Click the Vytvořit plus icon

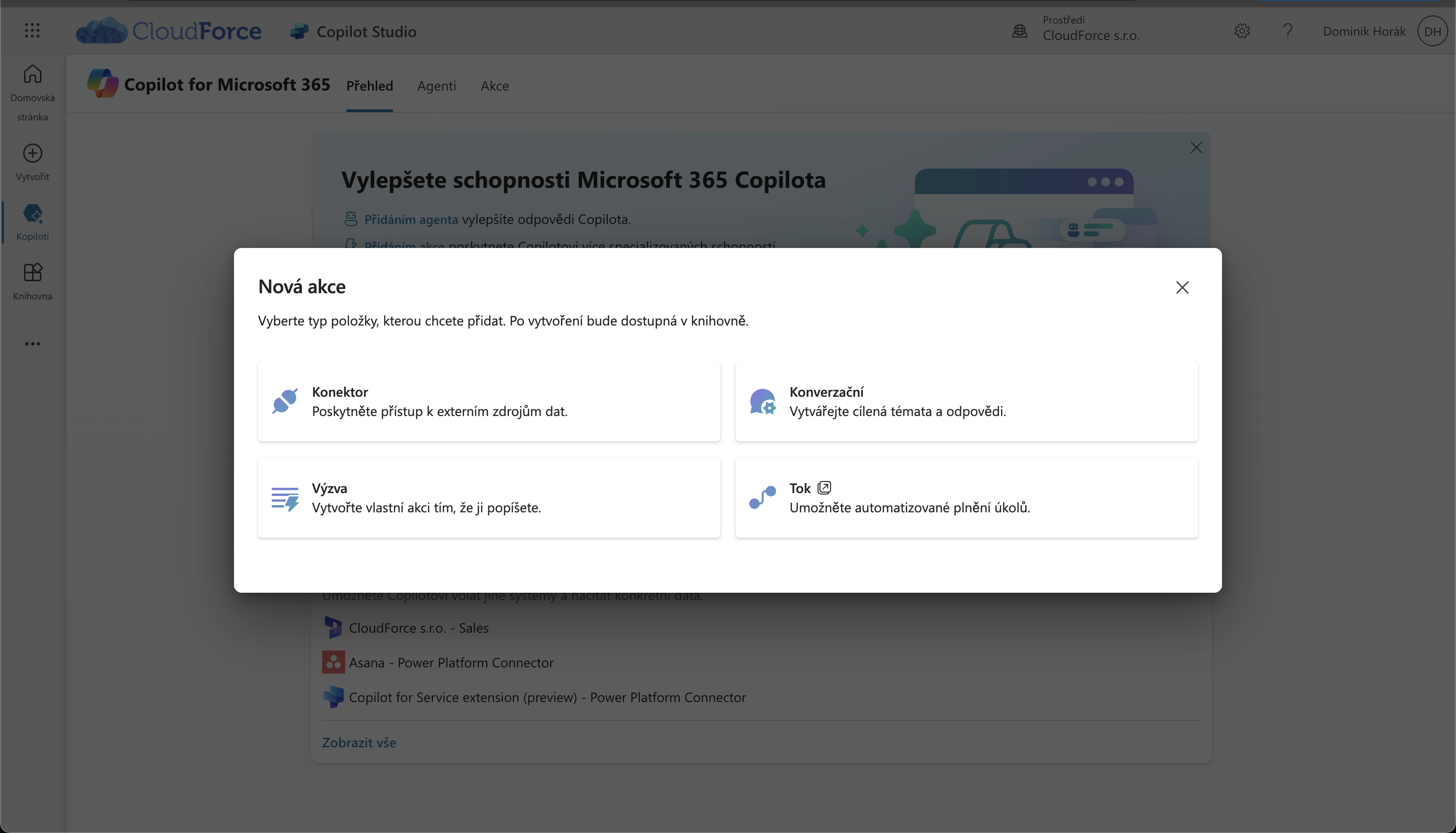pos(33,153)
